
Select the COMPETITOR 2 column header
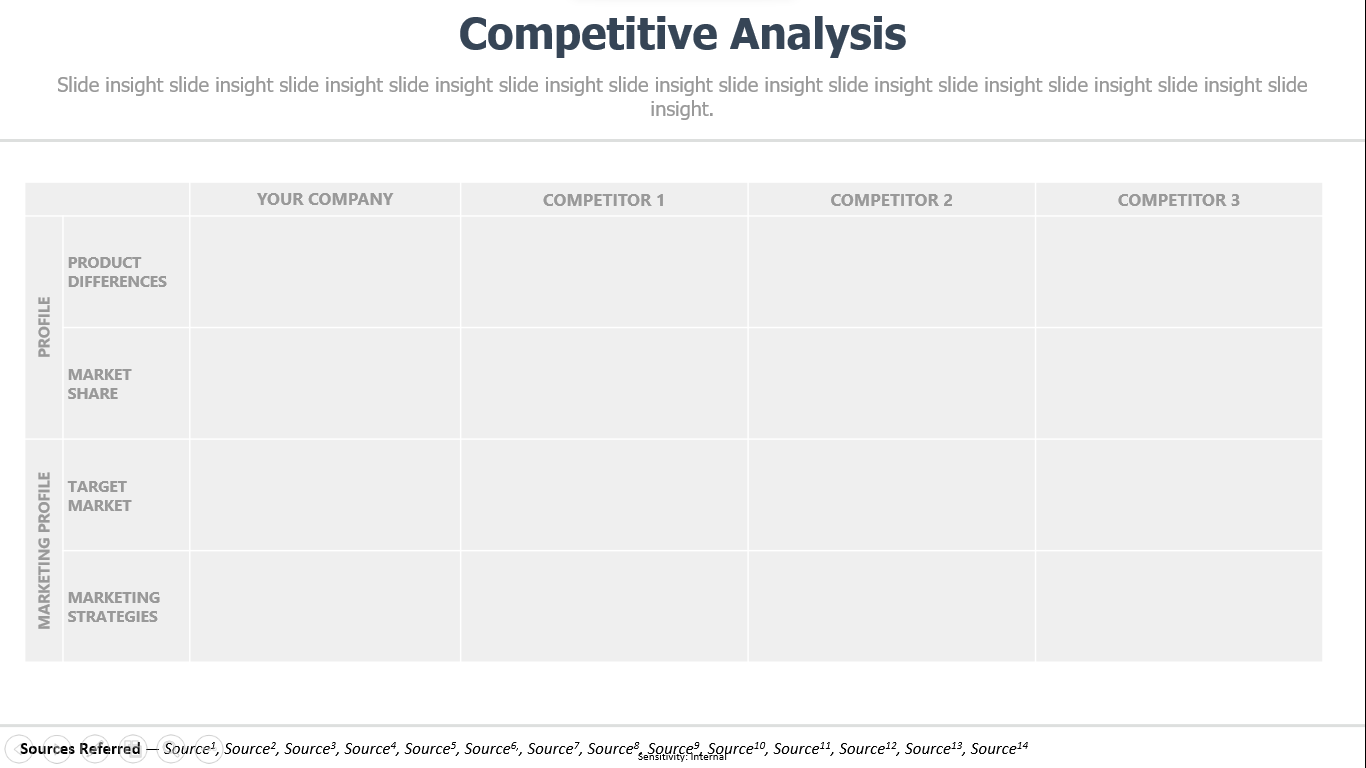pos(891,200)
